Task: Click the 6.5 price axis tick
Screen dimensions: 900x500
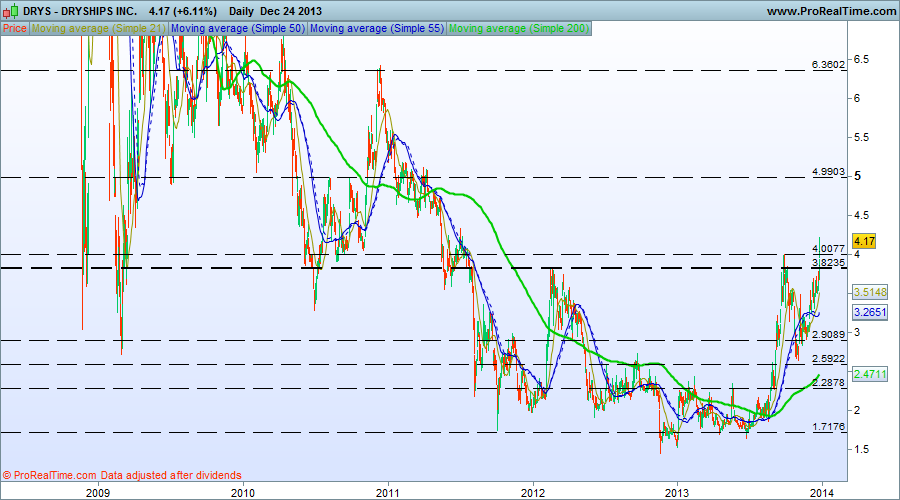Action: 861,59
